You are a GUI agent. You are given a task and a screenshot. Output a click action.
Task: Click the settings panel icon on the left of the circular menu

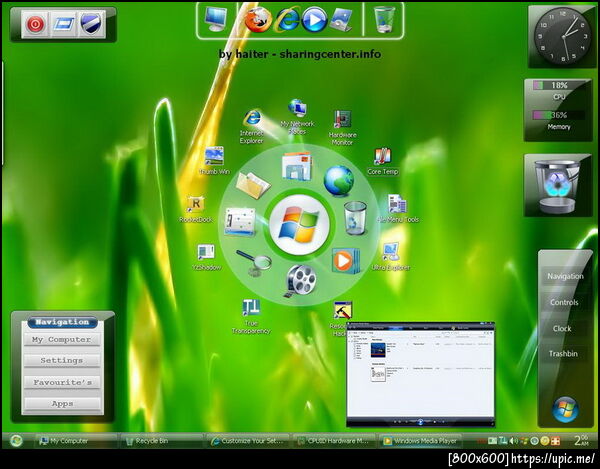click(240, 221)
